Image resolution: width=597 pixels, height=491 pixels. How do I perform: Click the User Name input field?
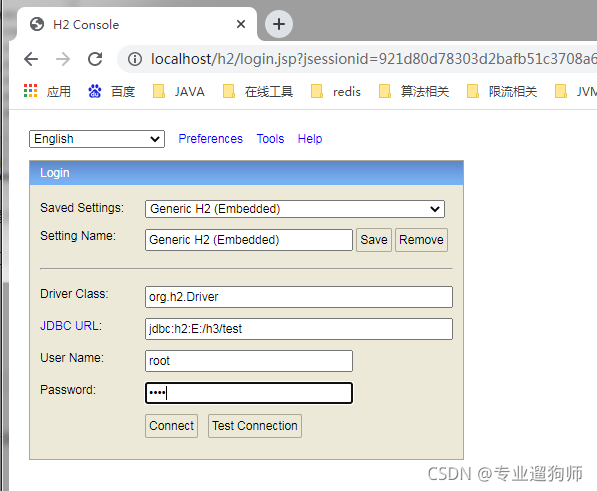pyautogui.click(x=249, y=361)
